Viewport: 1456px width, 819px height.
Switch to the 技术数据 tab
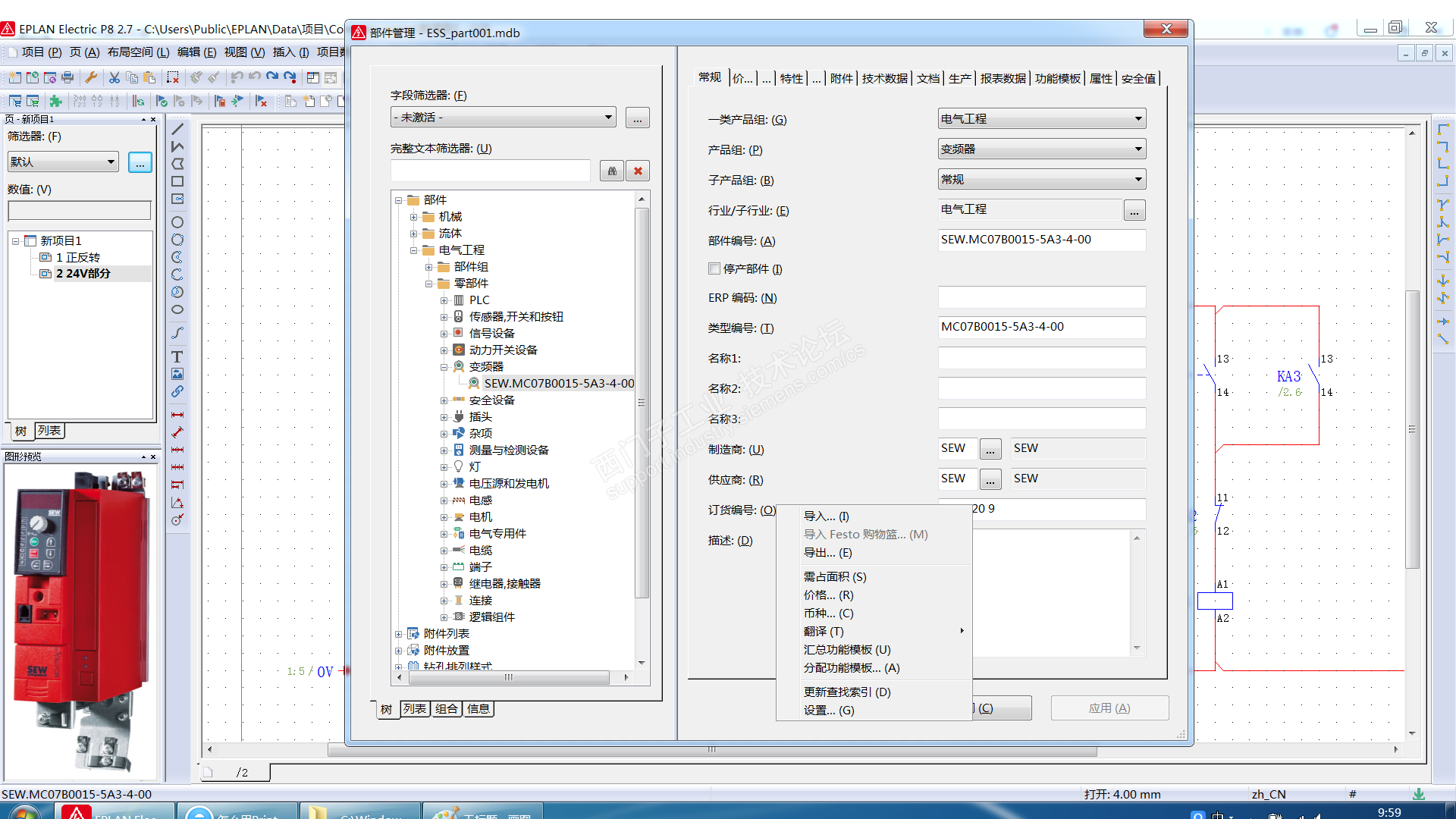coord(884,78)
